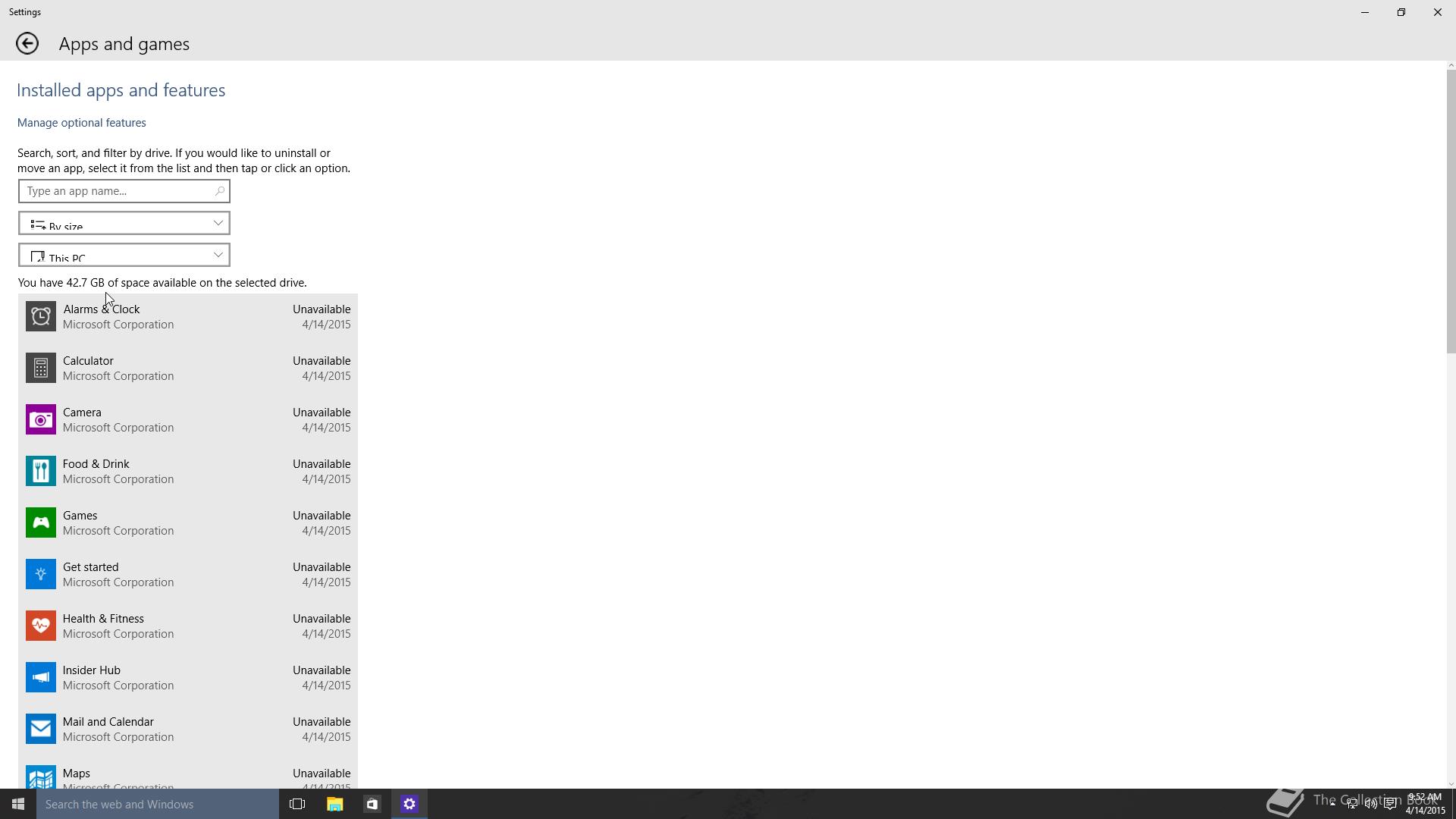Image resolution: width=1456 pixels, height=819 pixels.
Task: Select the Alarms & Clock list entry name
Action: 102,309
